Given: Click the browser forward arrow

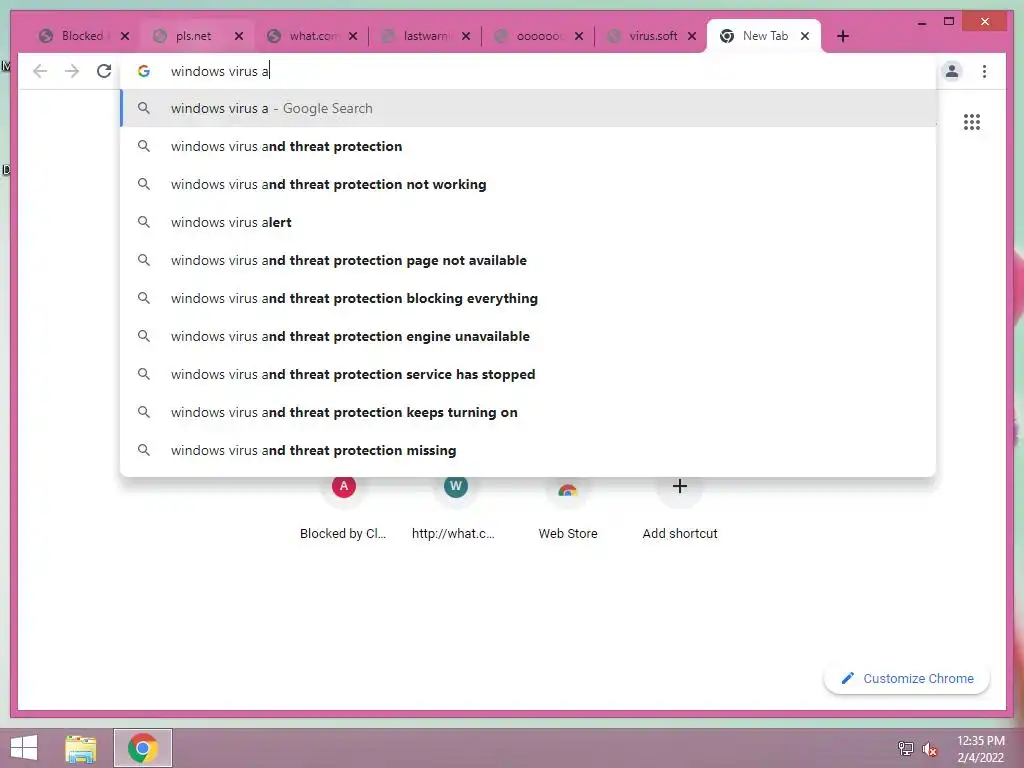Looking at the screenshot, I should click(72, 71).
